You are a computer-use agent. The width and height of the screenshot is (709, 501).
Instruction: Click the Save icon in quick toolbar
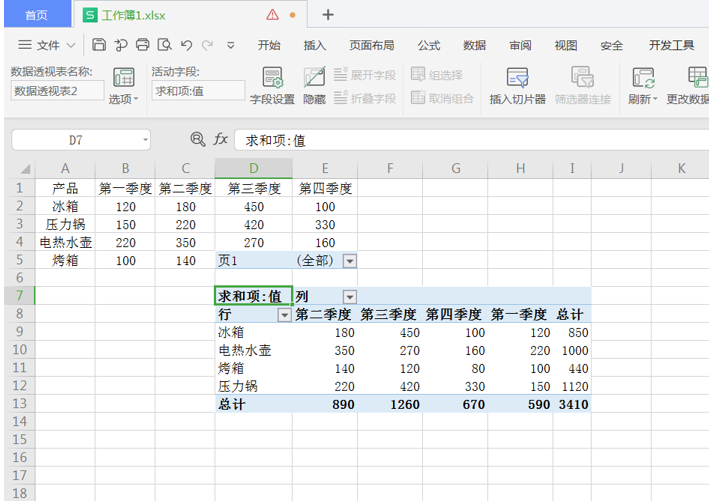click(x=99, y=45)
